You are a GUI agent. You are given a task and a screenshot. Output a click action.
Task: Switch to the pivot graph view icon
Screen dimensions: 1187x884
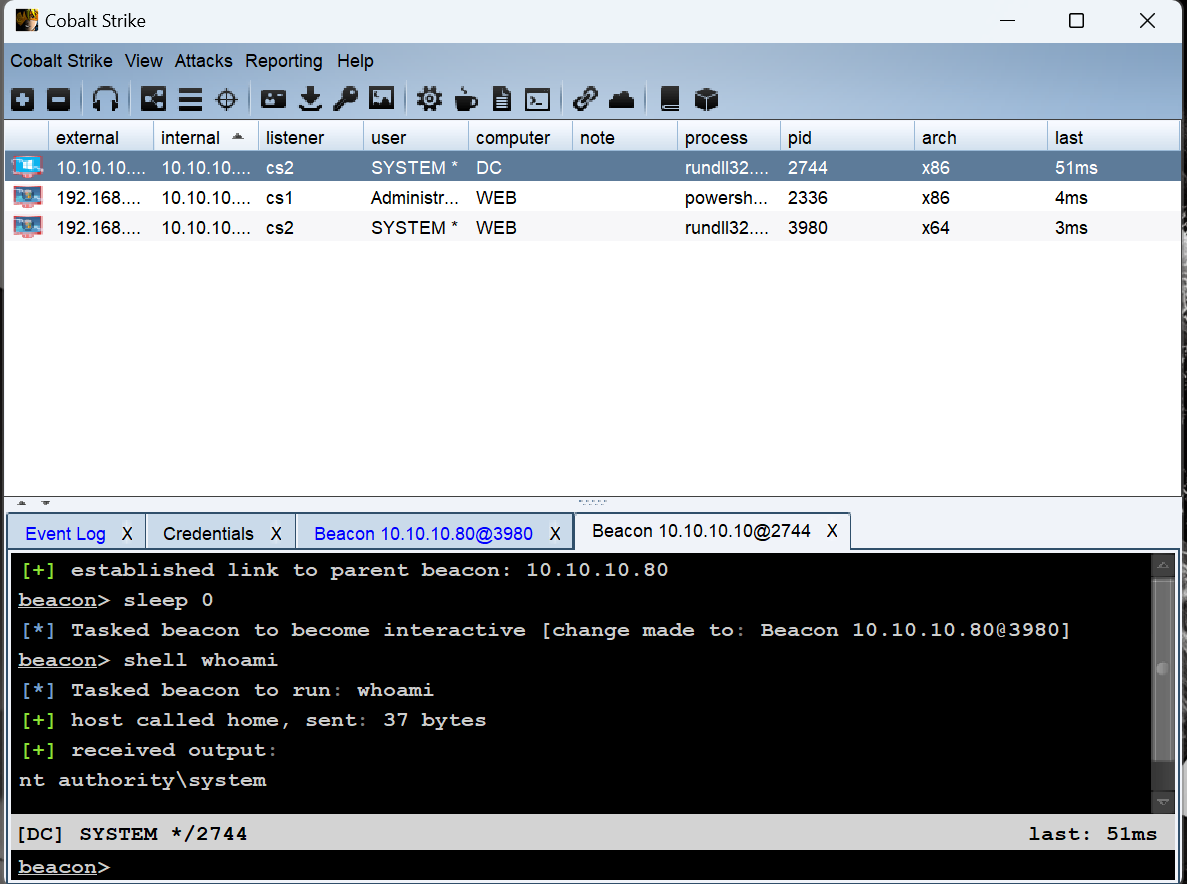(x=154, y=99)
